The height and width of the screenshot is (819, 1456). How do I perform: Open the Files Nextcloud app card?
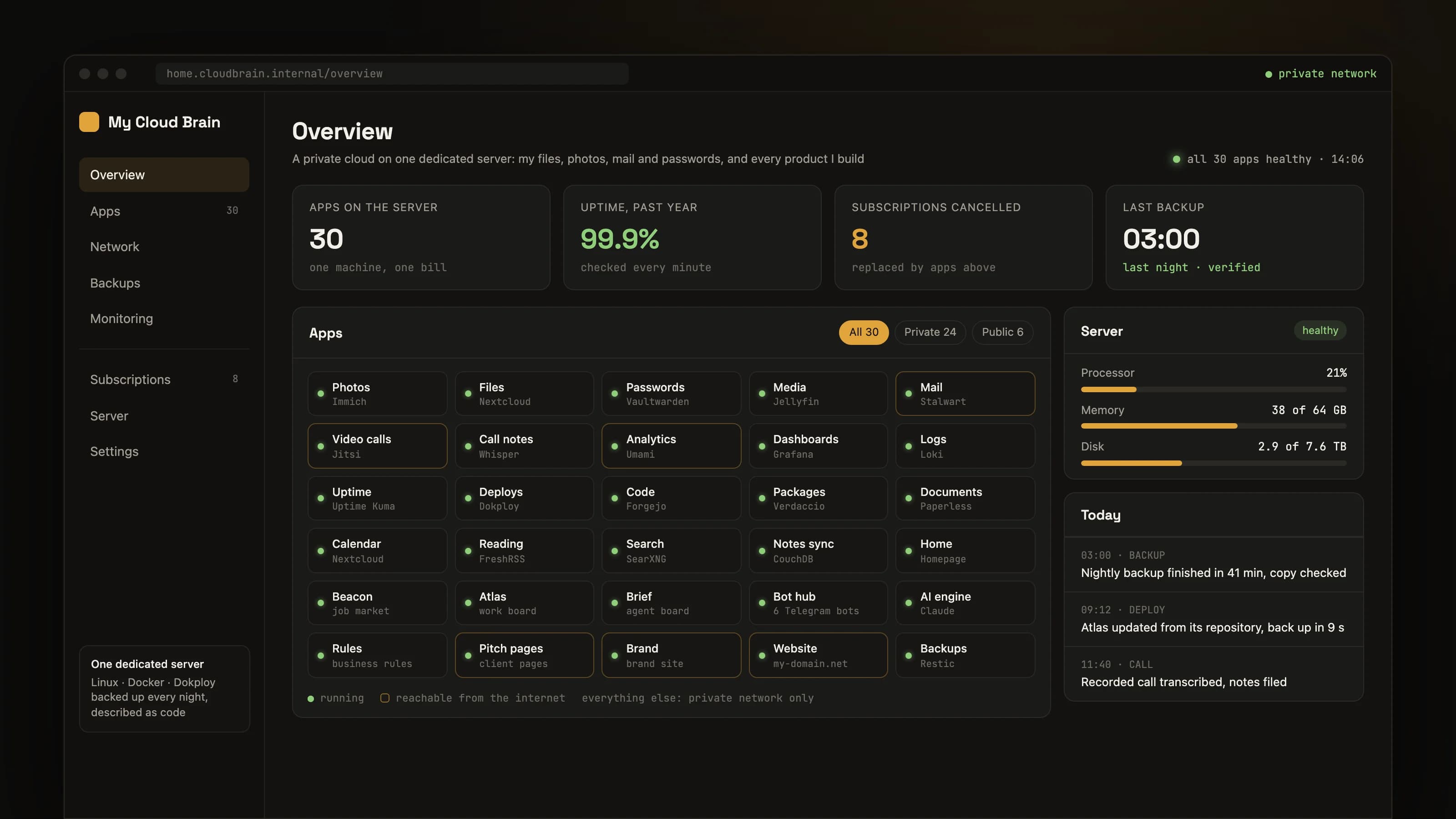tap(524, 394)
